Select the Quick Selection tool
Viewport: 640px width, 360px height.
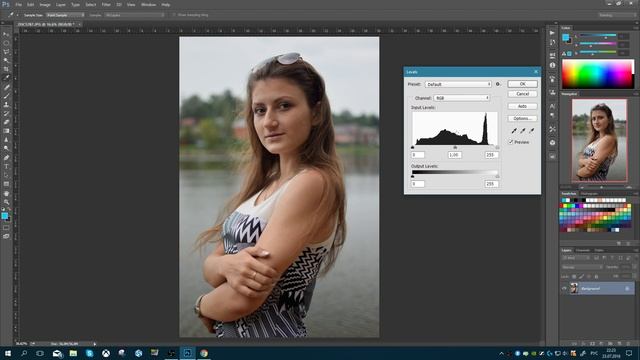[x=6, y=60]
